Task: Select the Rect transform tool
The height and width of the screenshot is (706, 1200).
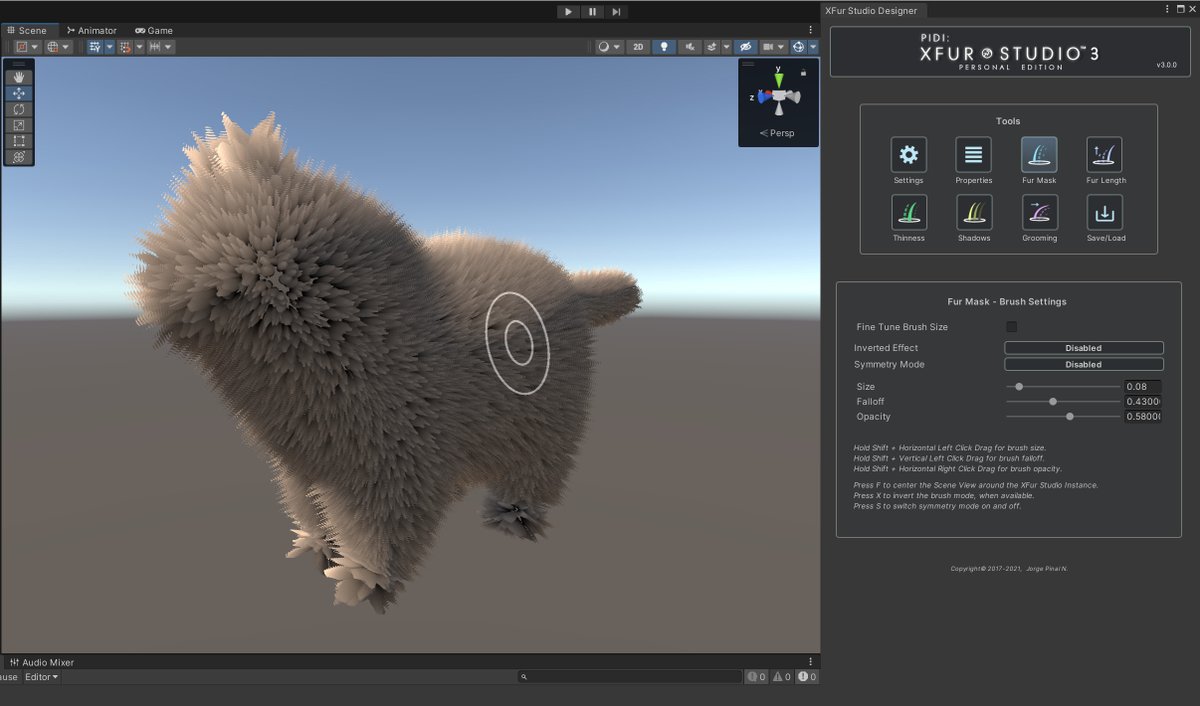Action: 19,141
